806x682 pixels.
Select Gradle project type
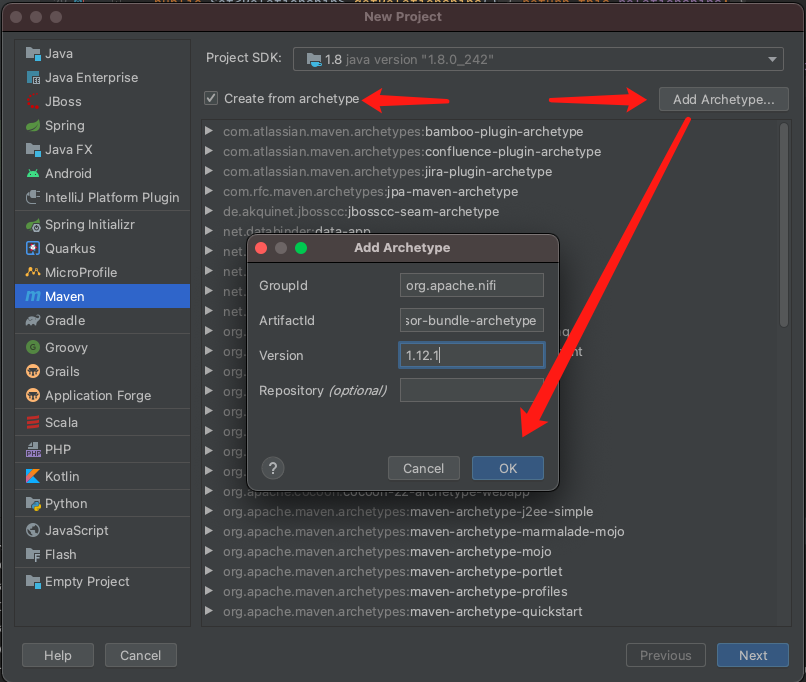click(x=102, y=320)
